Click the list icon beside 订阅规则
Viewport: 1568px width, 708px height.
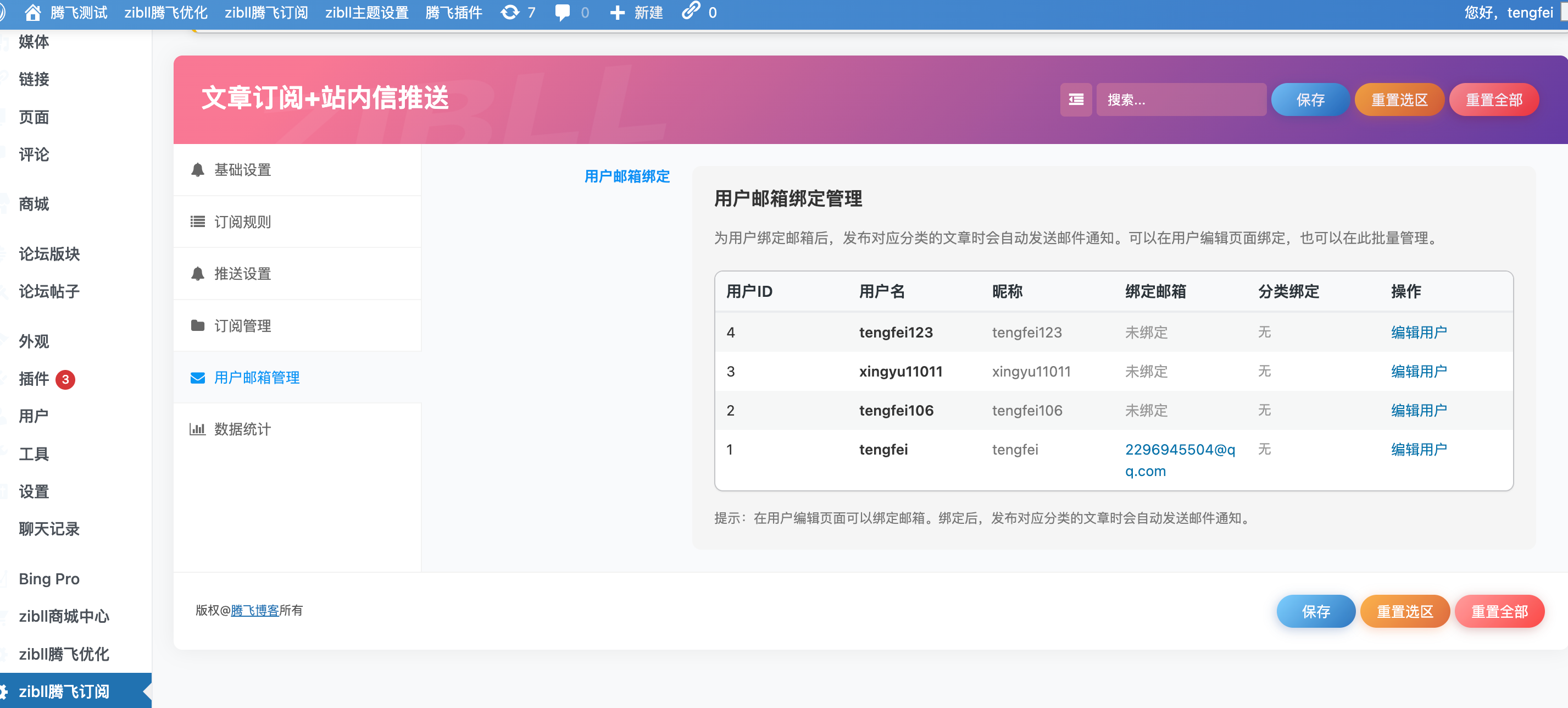[x=197, y=222]
